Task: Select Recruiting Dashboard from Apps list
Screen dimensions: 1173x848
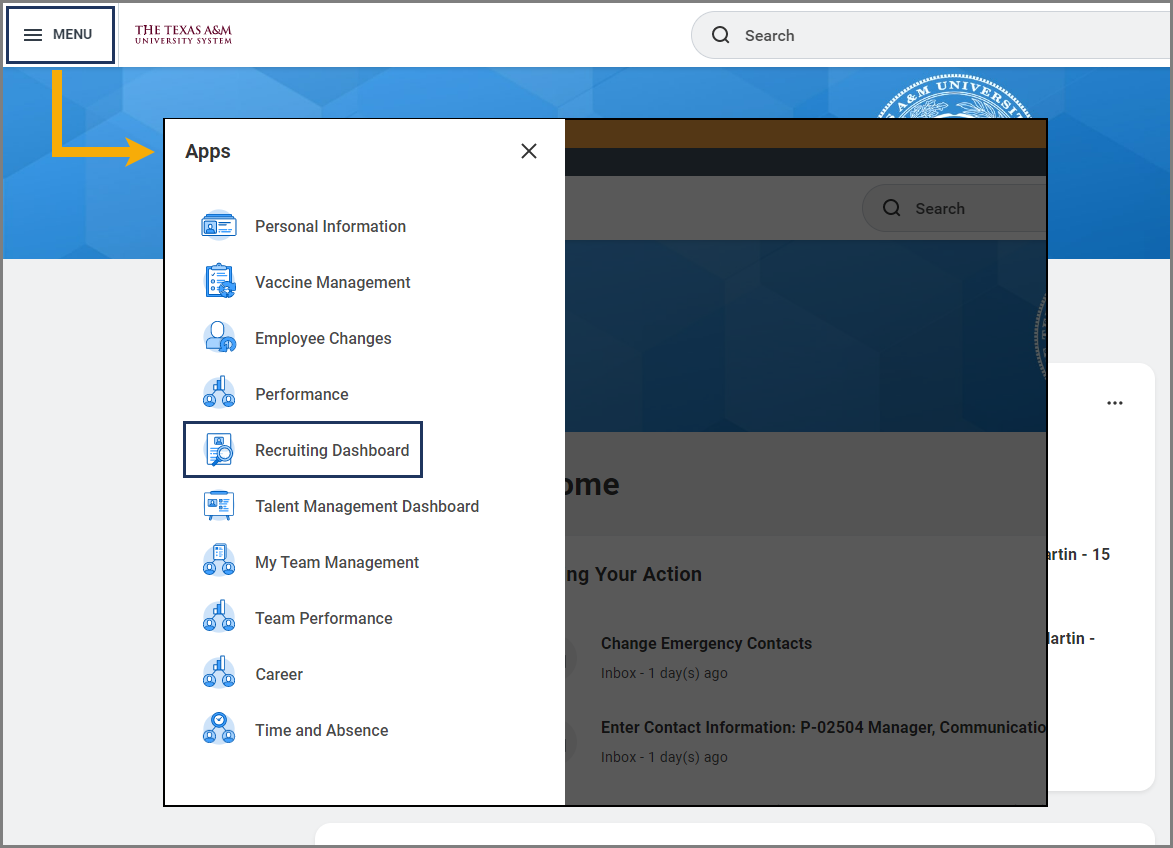Action: pyautogui.click(x=332, y=450)
